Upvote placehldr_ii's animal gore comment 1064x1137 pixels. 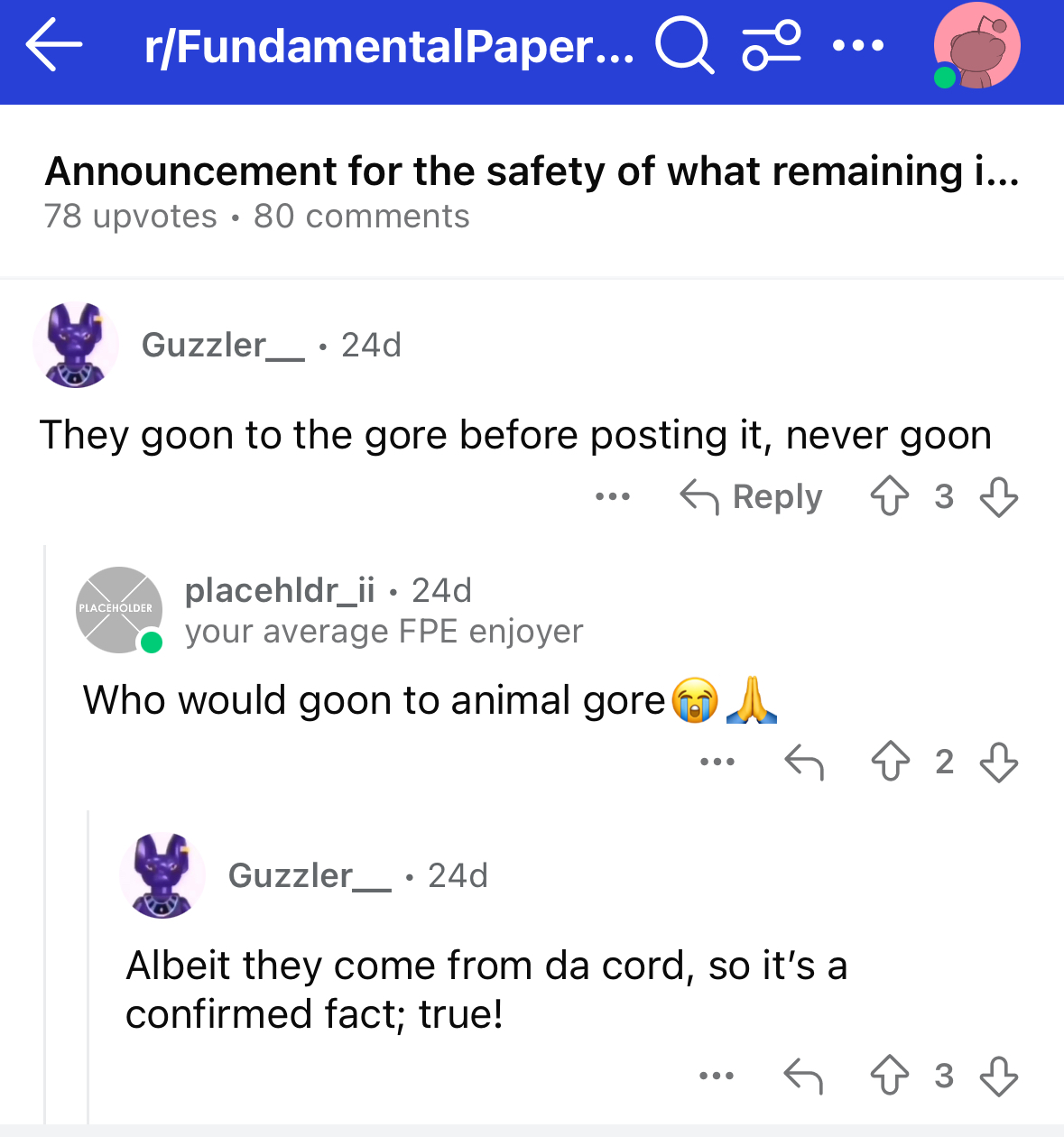(x=890, y=762)
